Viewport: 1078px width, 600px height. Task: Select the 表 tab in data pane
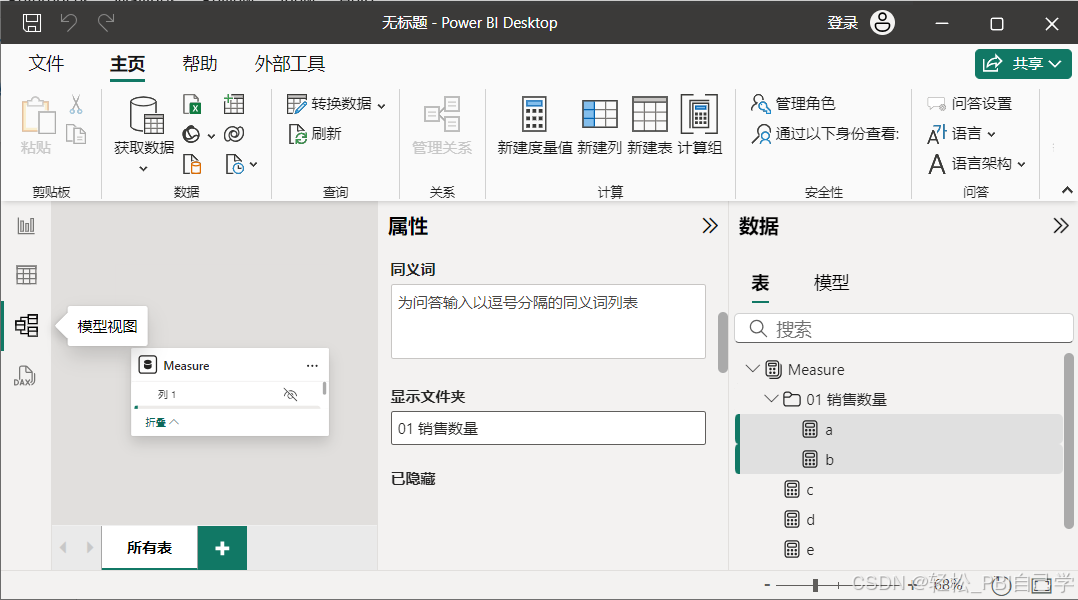click(760, 282)
